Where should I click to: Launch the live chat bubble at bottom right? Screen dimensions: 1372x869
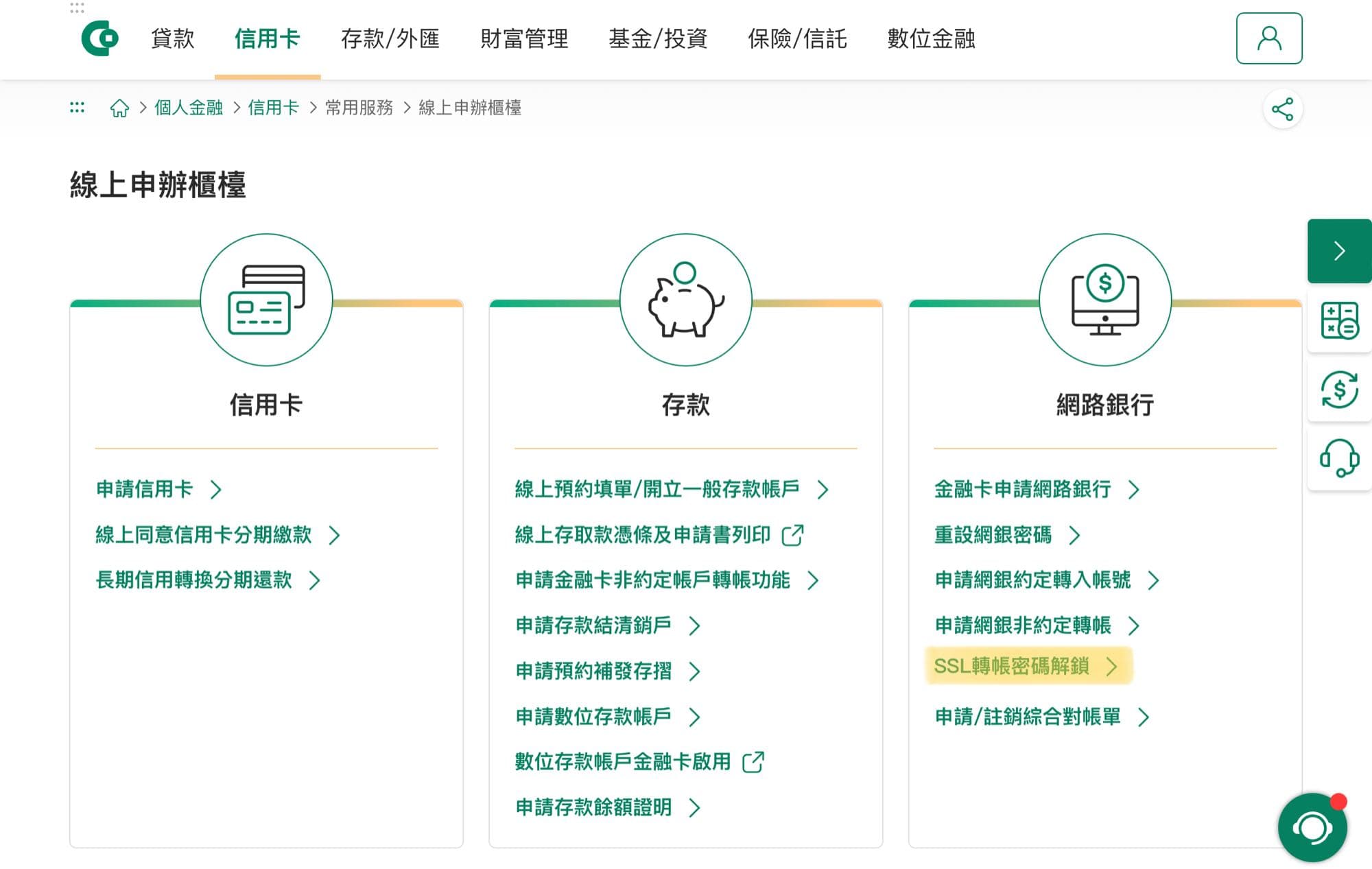(x=1312, y=827)
